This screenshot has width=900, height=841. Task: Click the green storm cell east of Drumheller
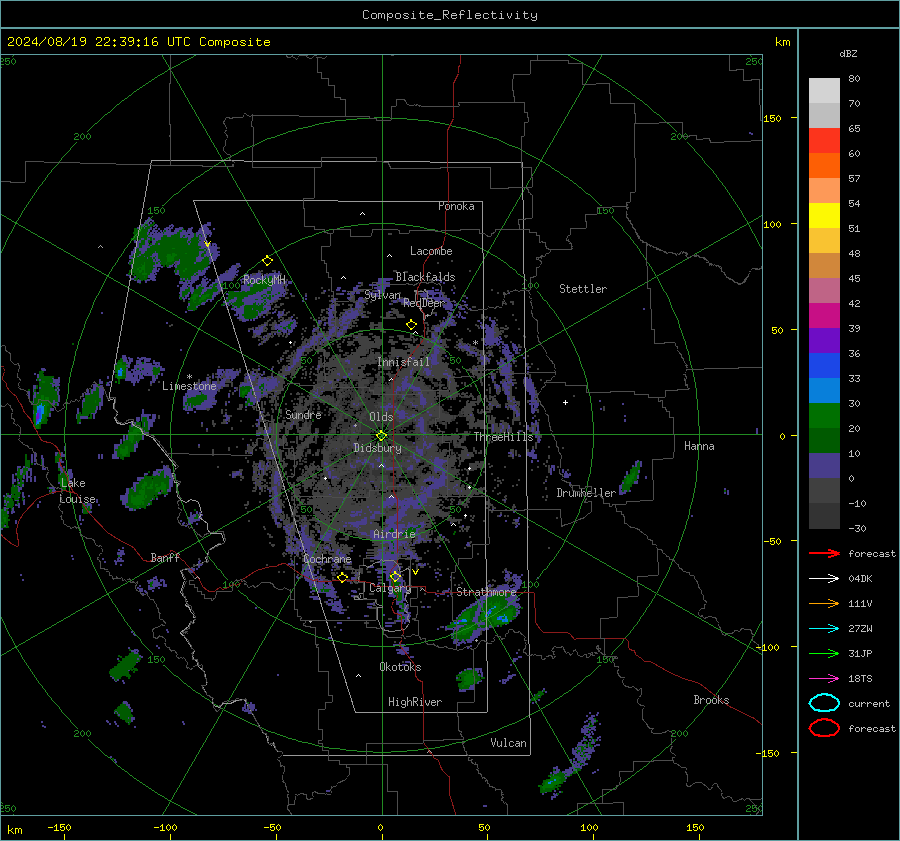click(x=630, y=478)
